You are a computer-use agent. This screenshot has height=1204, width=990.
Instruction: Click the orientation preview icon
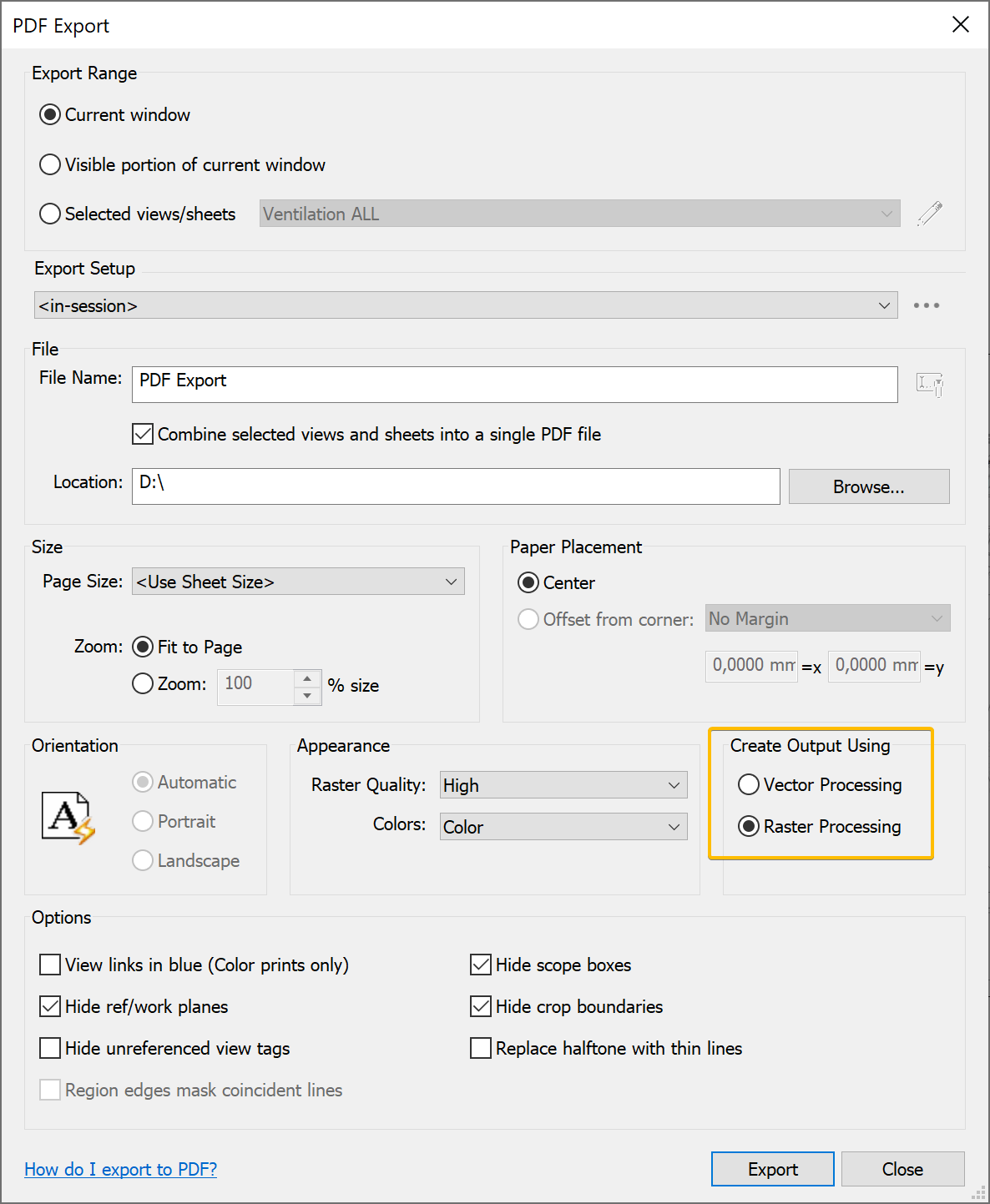(68, 816)
